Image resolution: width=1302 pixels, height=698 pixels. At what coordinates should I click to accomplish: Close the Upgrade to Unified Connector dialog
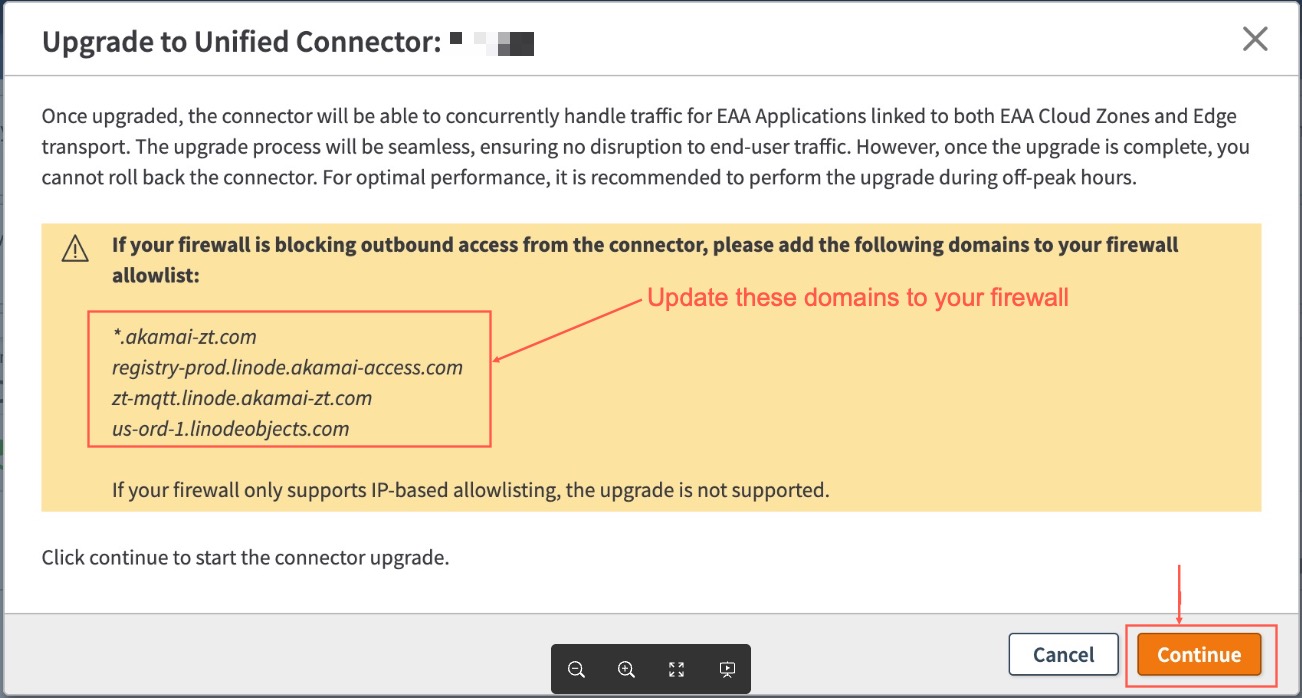coord(1254,40)
